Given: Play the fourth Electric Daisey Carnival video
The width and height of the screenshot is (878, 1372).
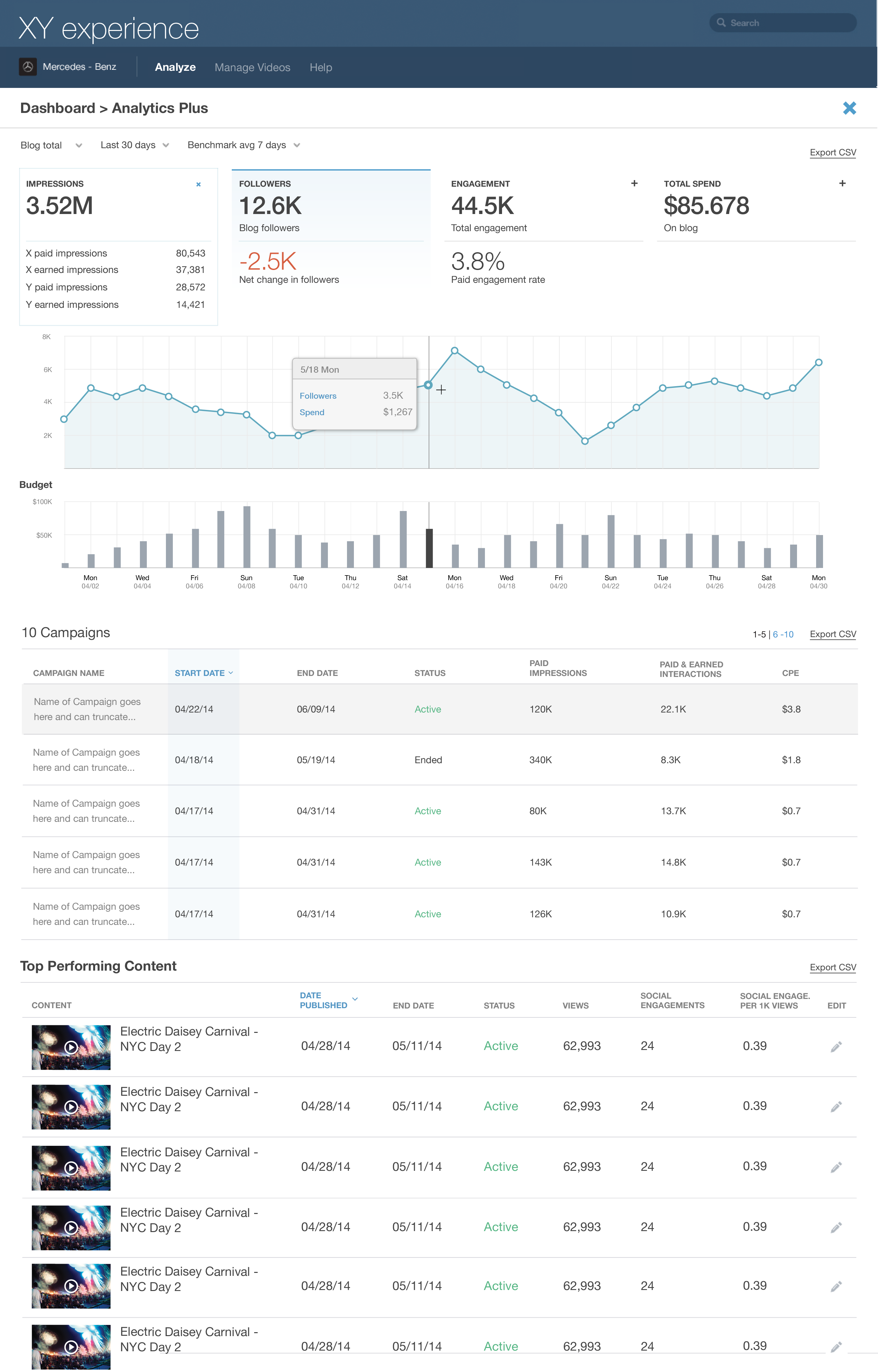Looking at the screenshot, I should click(71, 1228).
